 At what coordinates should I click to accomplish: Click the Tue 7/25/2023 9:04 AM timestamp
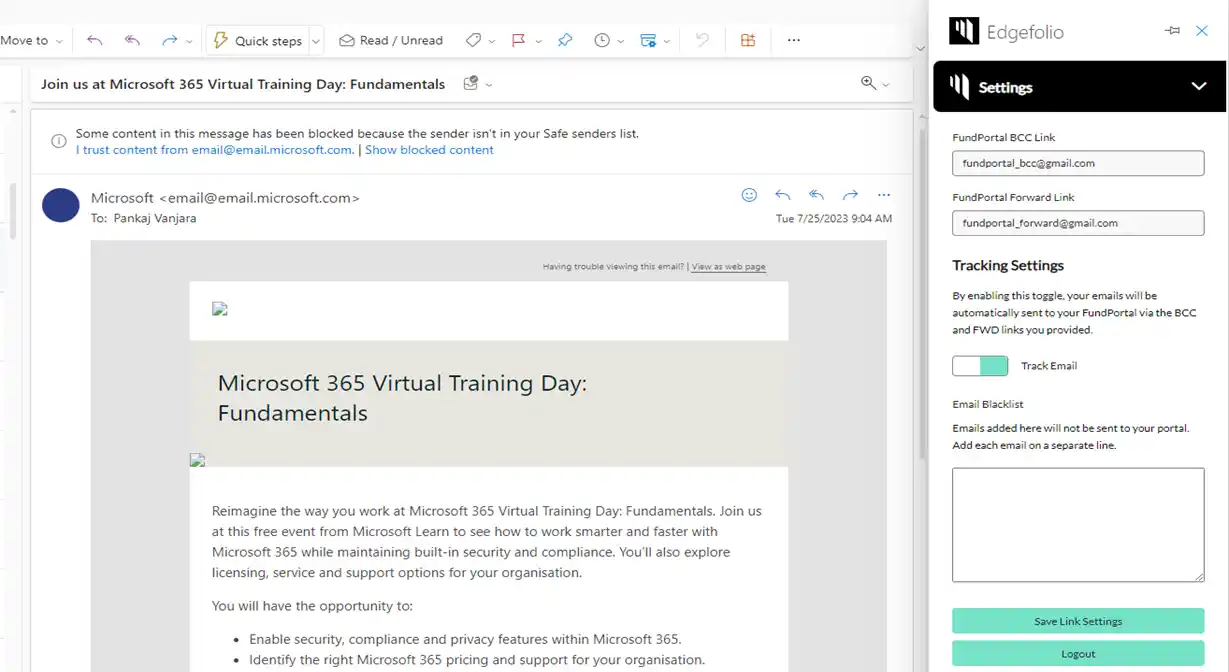click(x=834, y=218)
